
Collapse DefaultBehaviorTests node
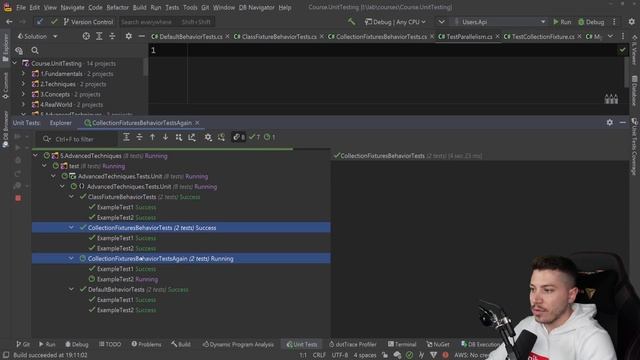point(71,289)
